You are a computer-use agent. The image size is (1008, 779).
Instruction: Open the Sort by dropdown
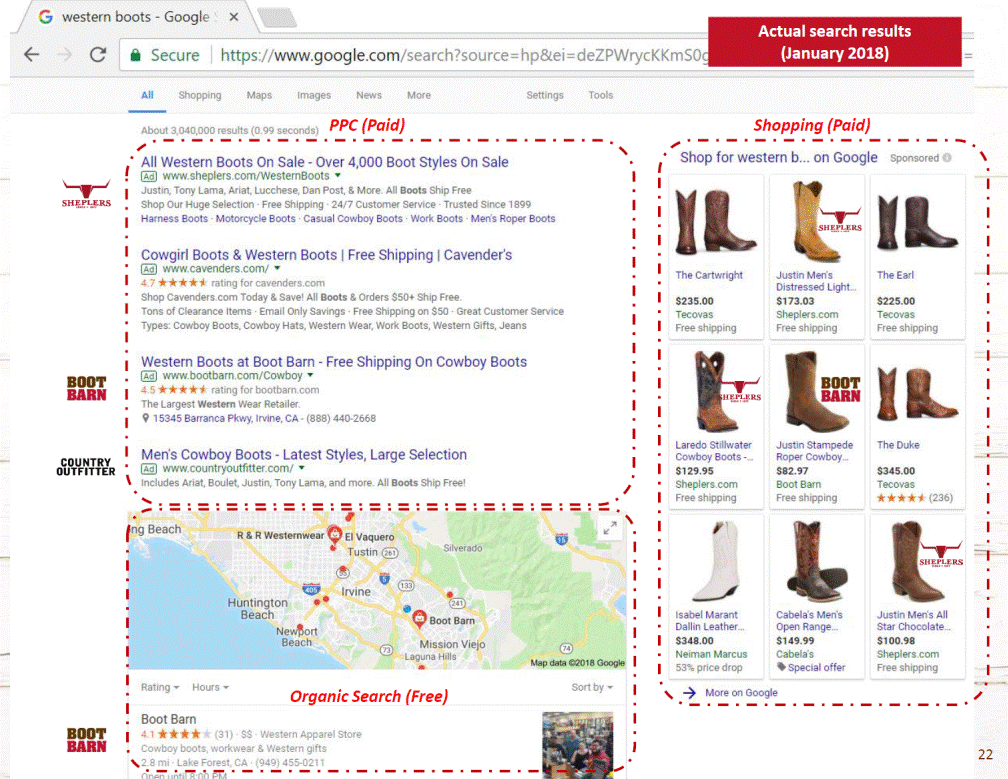[x=591, y=687]
